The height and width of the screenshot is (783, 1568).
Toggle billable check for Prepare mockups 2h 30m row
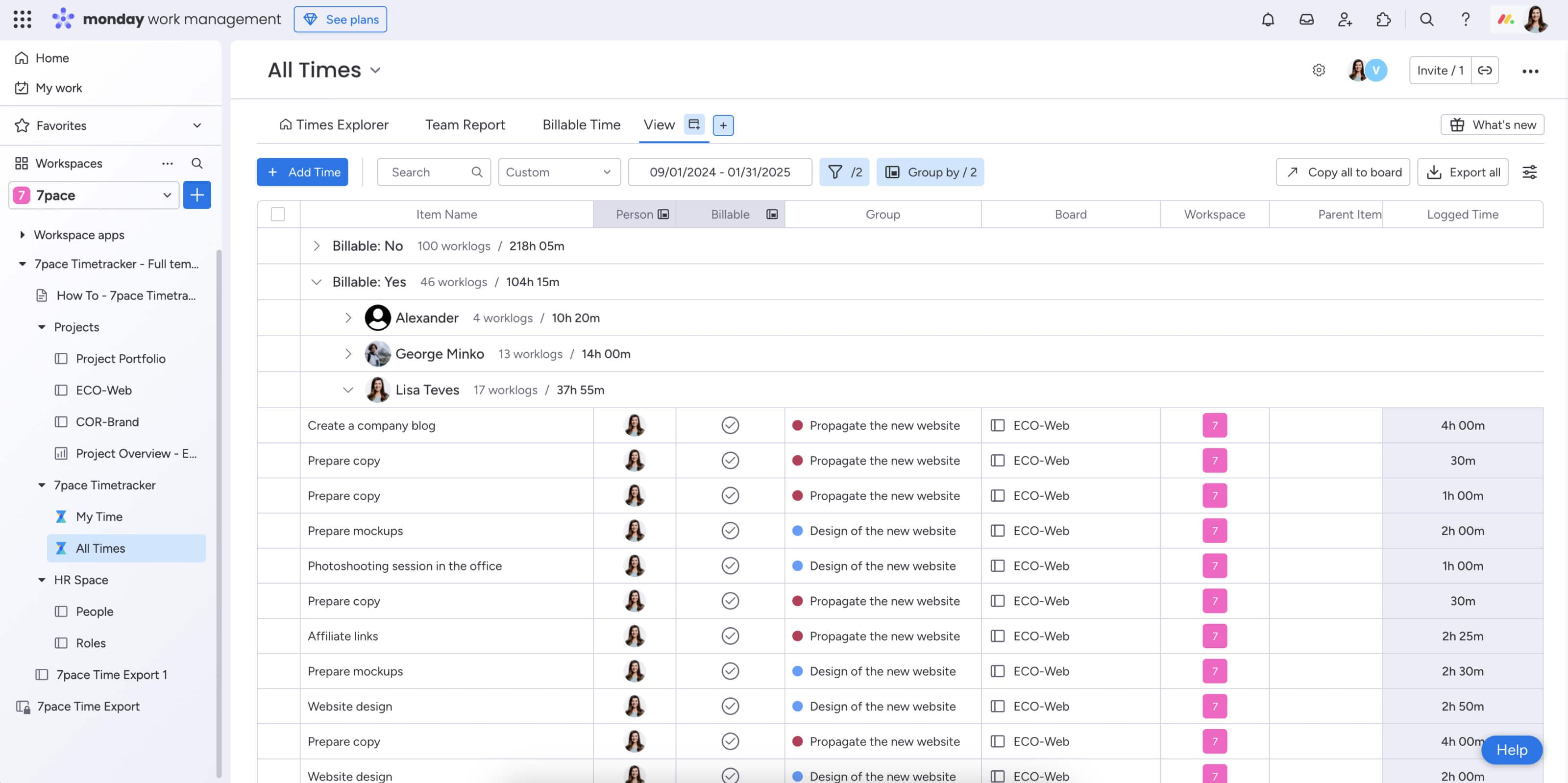pyautogui.click(x=730, y=671)
